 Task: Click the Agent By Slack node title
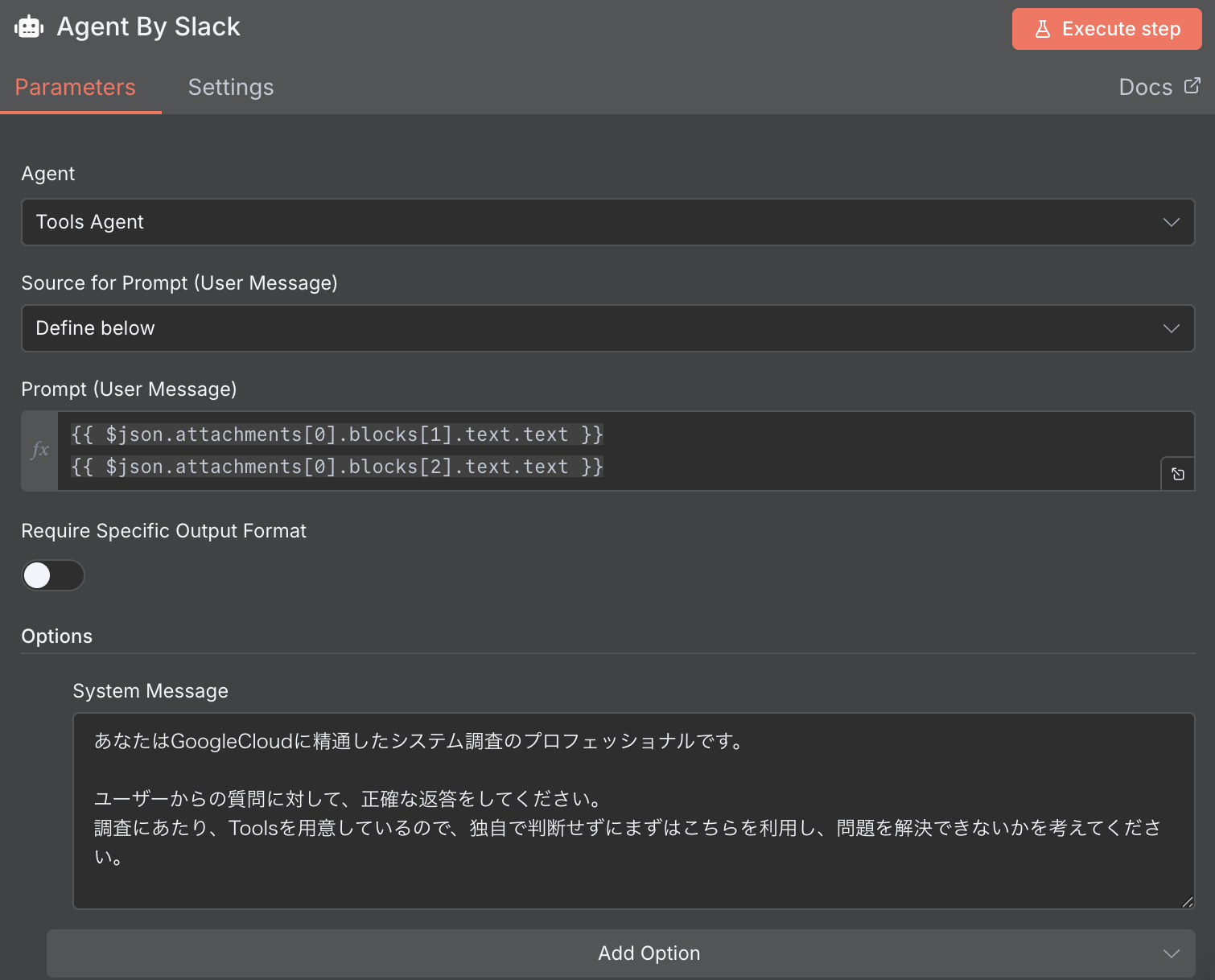tap(149, 27)
